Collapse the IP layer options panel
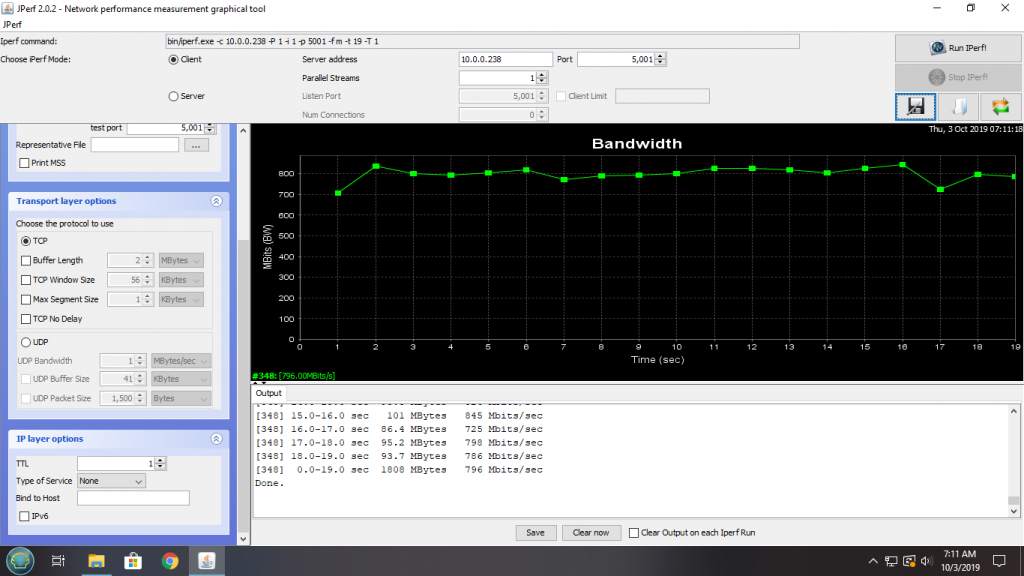Screen dimensions: 1024x576 pyautogui.click(x=216, y=439)
